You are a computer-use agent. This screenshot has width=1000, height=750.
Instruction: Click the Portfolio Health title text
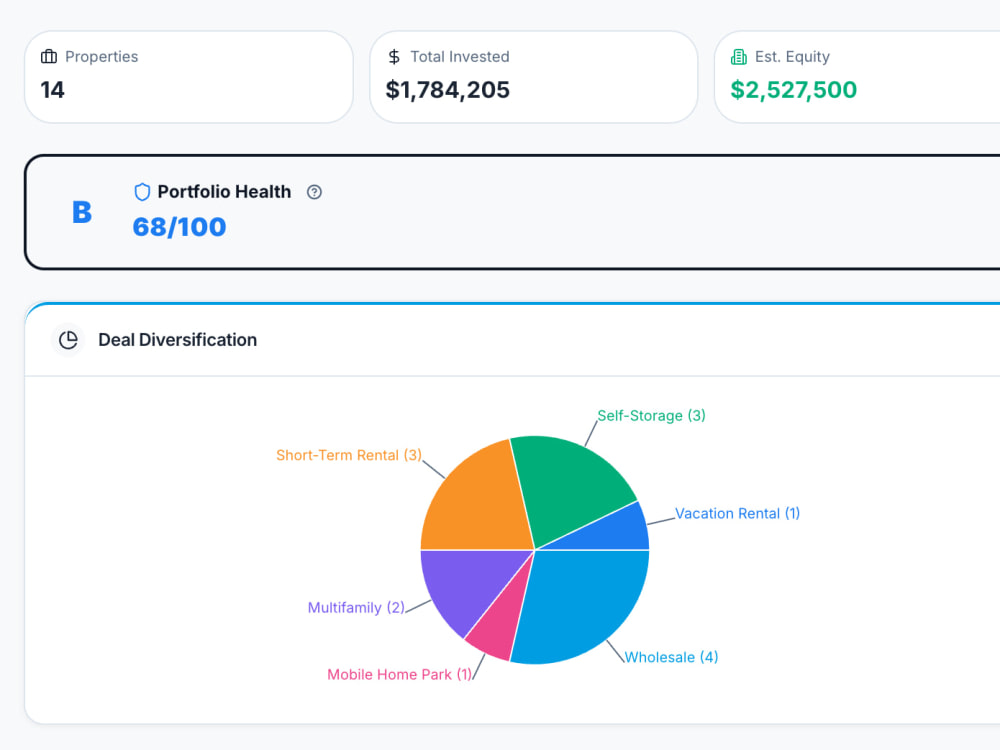(x=224, y=192)
